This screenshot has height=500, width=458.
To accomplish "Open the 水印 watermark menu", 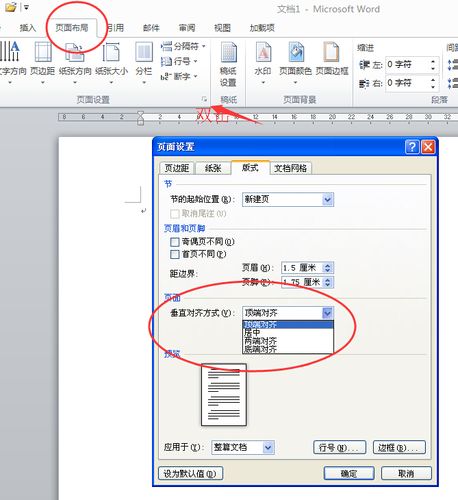I will click(x=263, y=62).
